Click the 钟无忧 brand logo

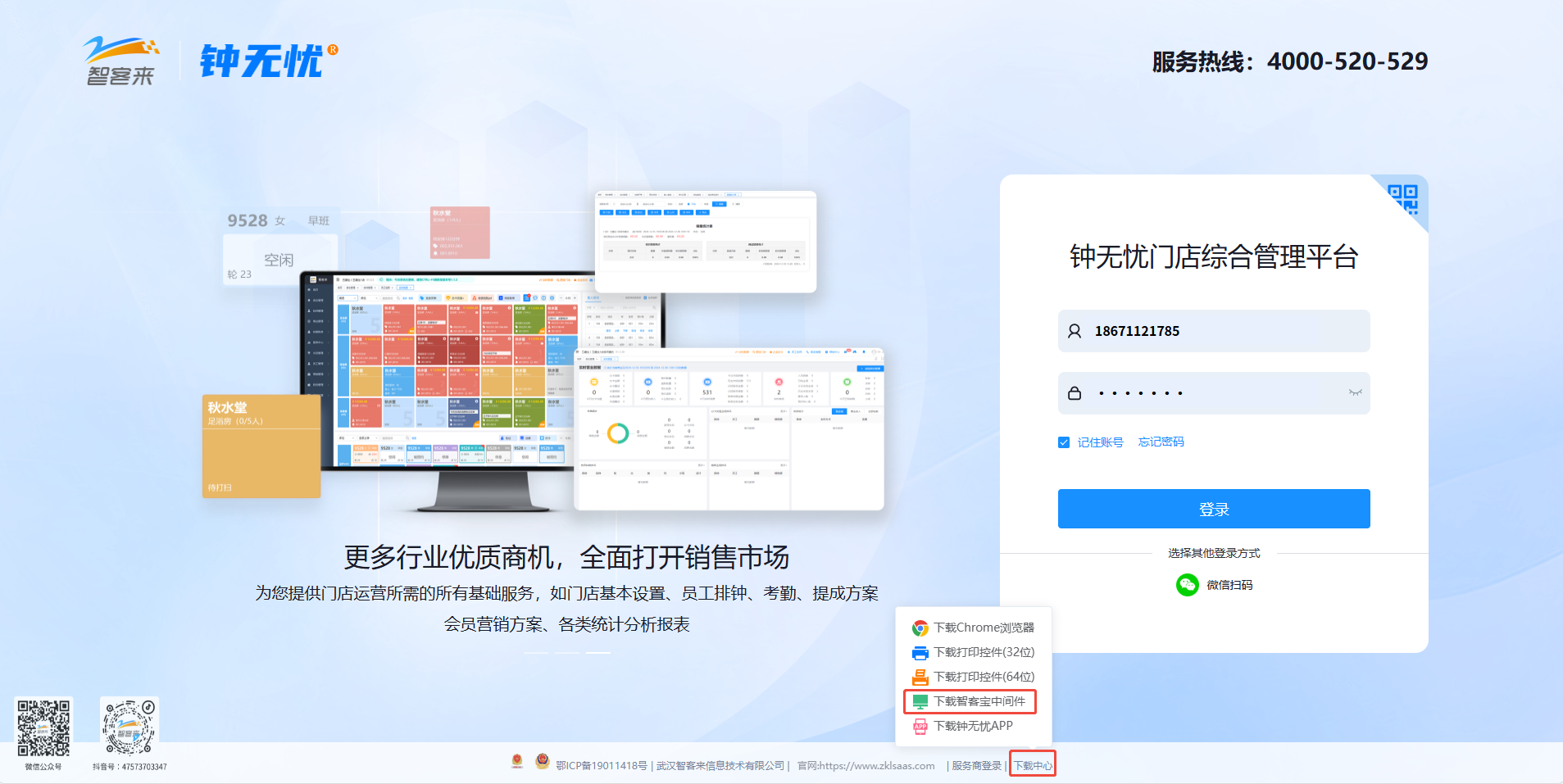tap(269, 61)
